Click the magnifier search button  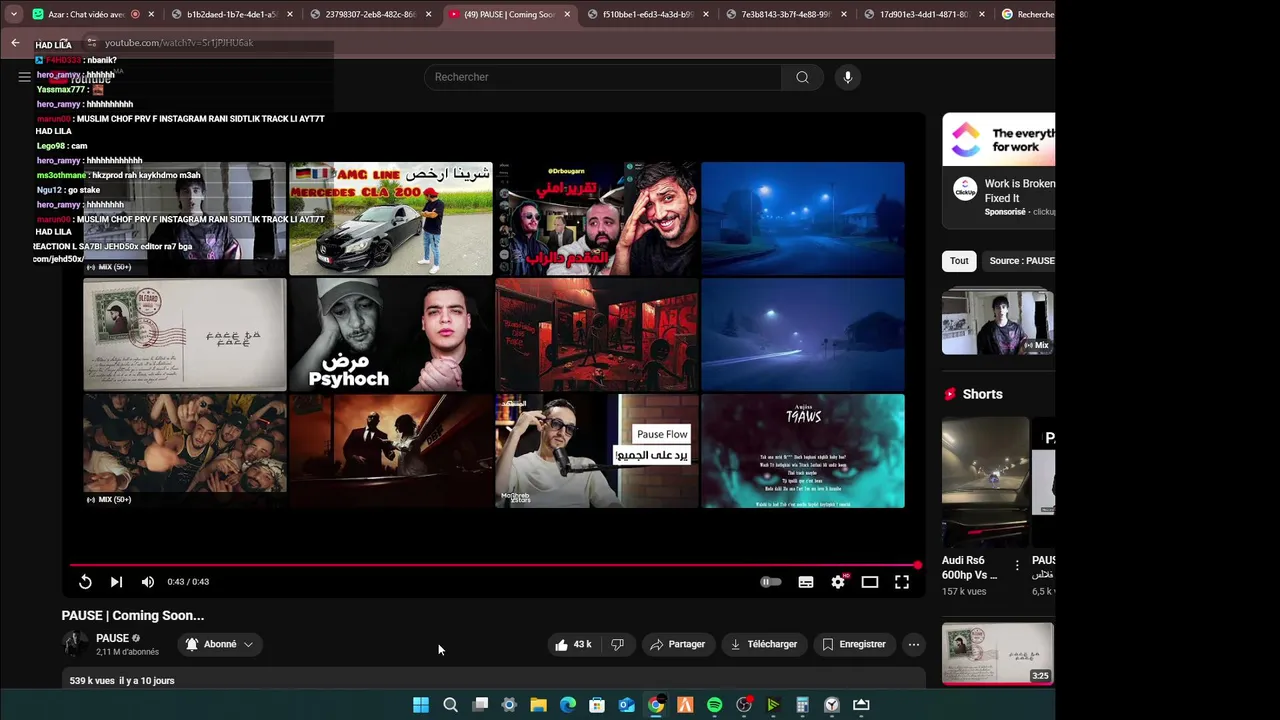(x=802, y=77)
